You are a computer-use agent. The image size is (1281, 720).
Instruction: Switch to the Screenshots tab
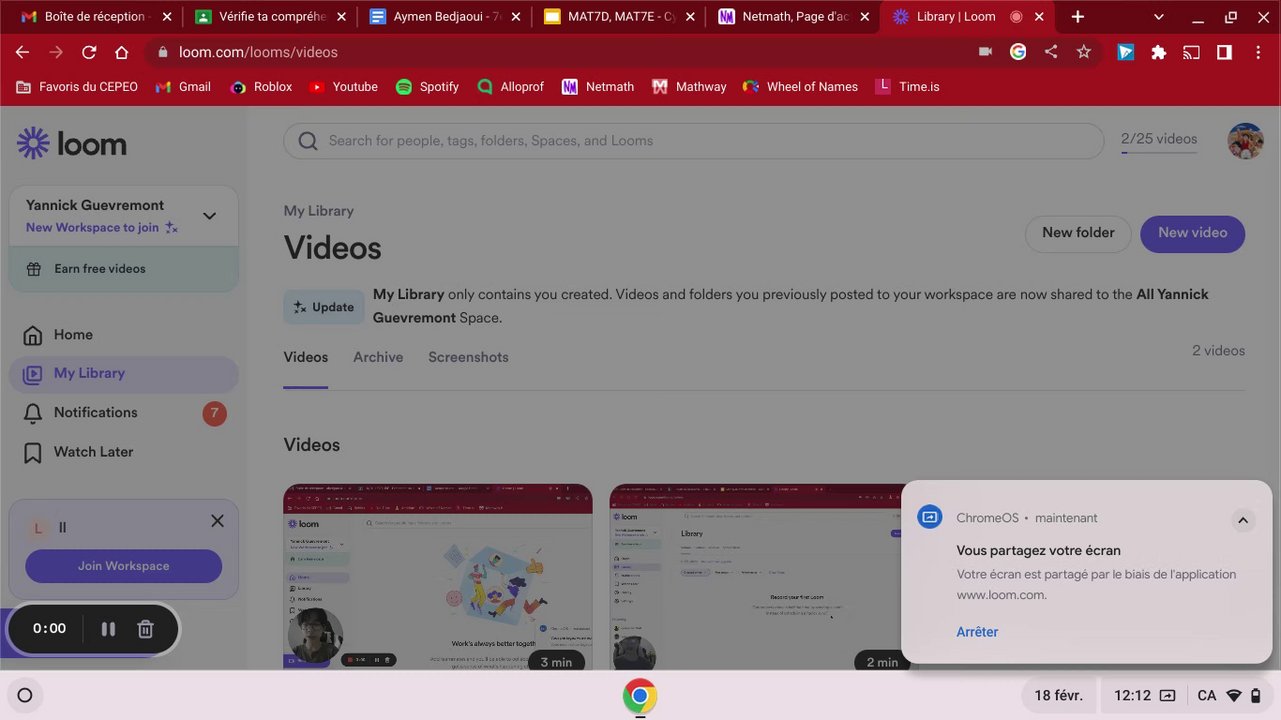pos(468,357)
